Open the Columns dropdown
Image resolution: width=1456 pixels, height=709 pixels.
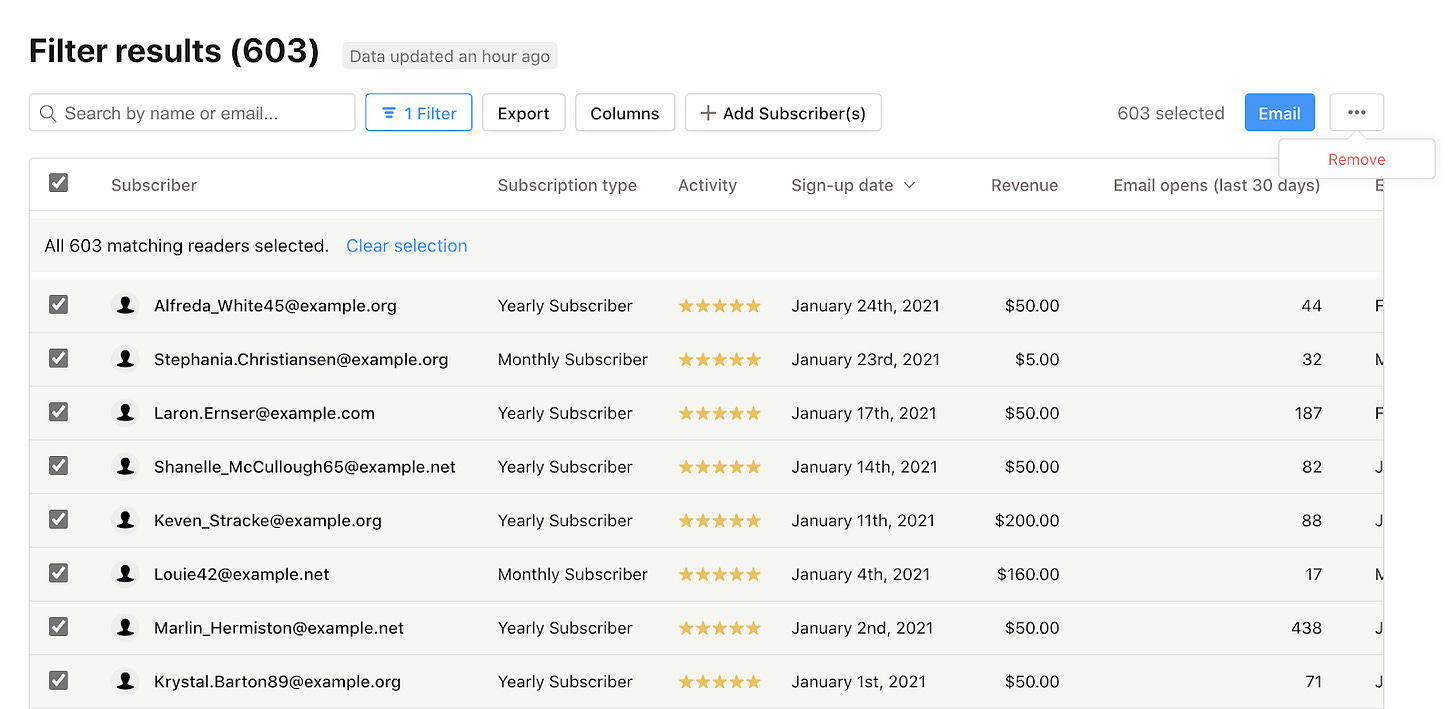tap(625, 112)
